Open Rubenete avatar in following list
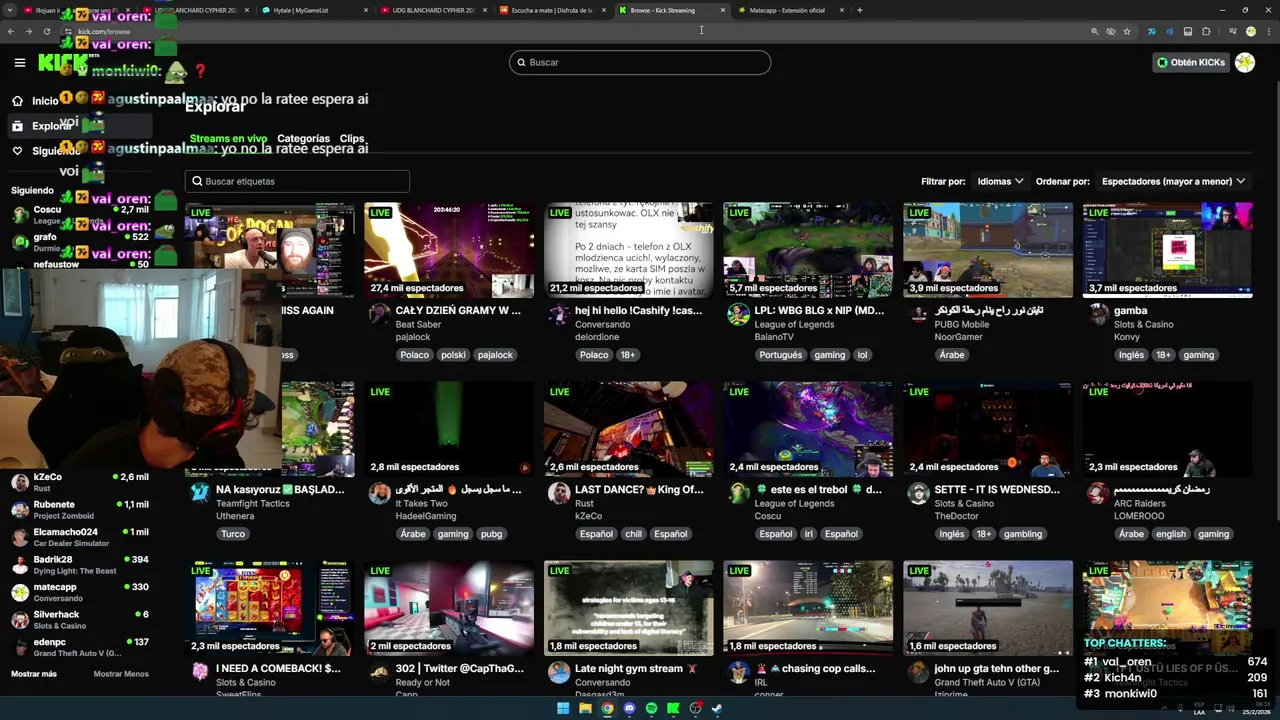Viewport: 1280px width, 720px height. pyautogui.click(x=20, y=510)
